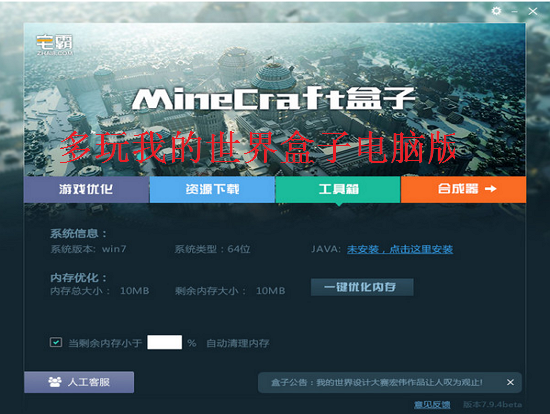Image resolution: width=550 pixels, height=414 pixels.
Task: Click the 意见反馈 feedback link
Action: point(432,405)
